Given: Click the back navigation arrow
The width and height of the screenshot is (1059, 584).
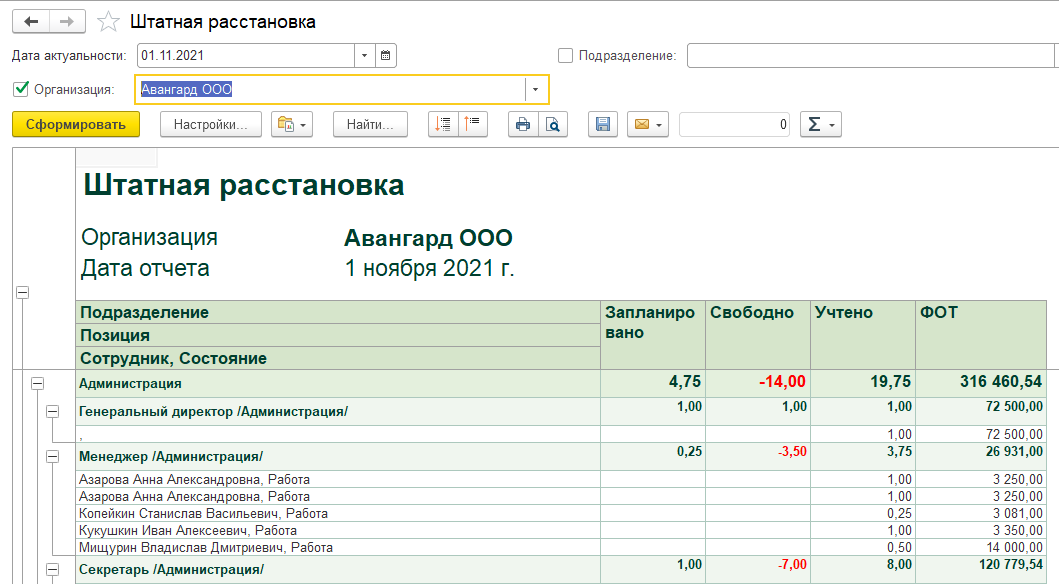Looking at the screenshot, I should 30,21.
